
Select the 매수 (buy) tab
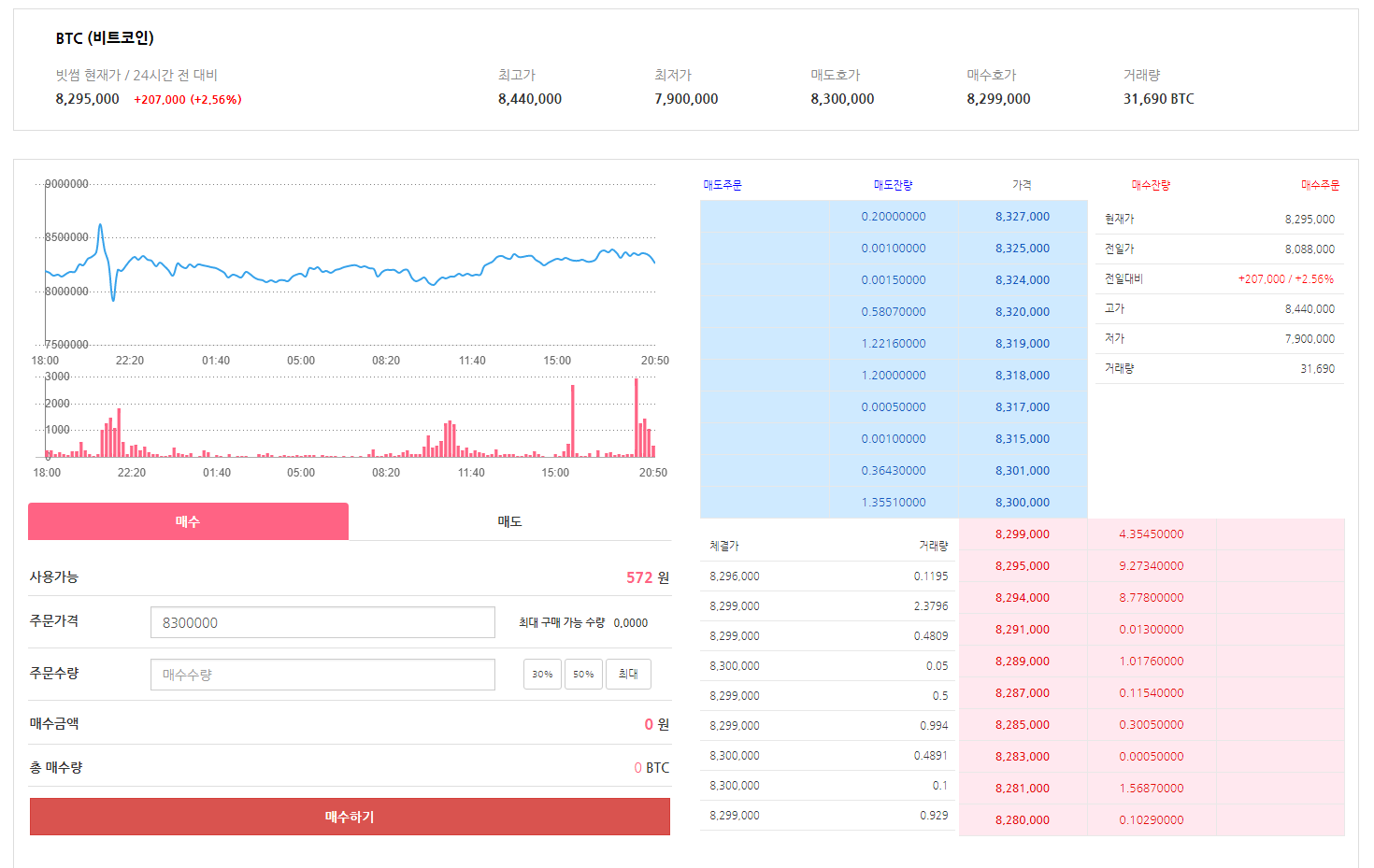tap(187, 520)
